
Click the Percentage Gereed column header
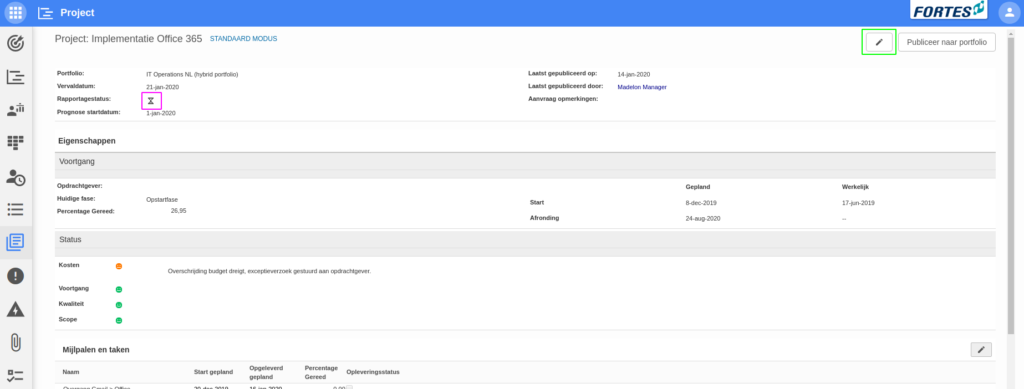[x=321, y=372]
